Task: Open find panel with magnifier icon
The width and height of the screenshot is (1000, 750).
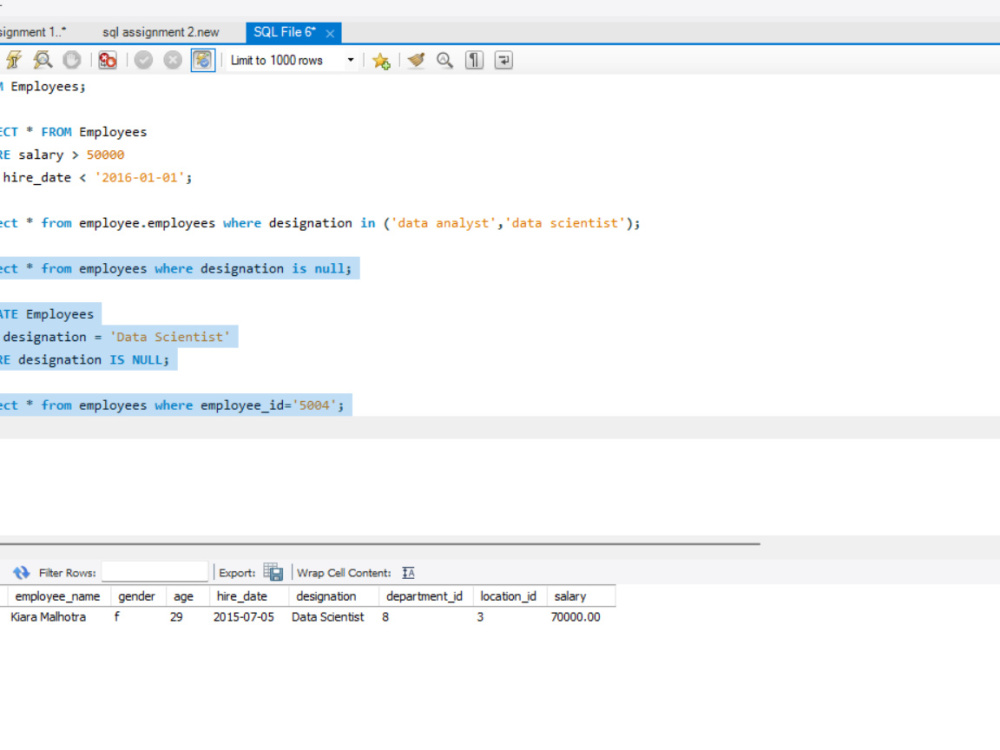Action: tap(445, 60)
